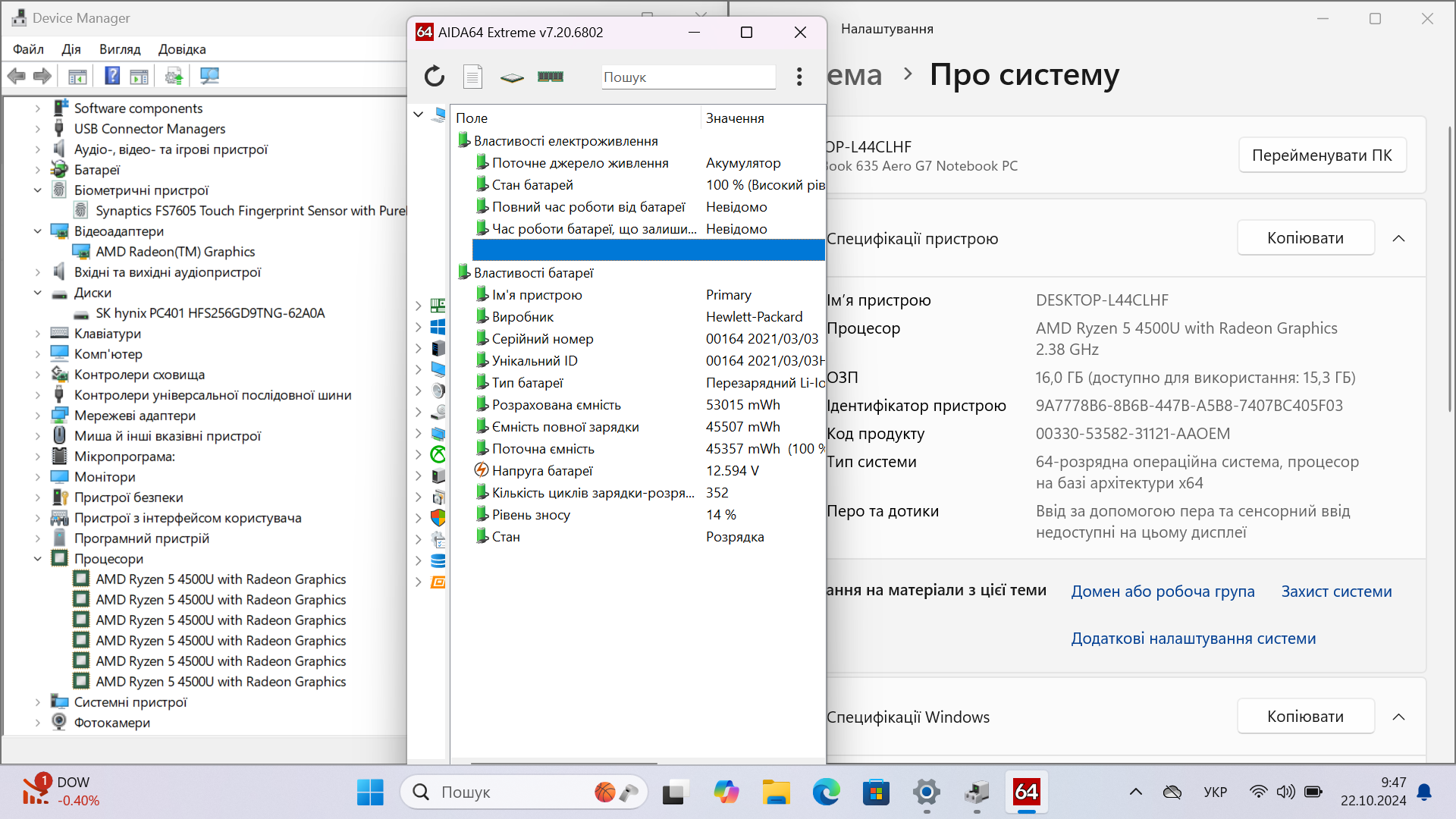Collapse Специфікації Windows section chevron

coord(1399,717)
